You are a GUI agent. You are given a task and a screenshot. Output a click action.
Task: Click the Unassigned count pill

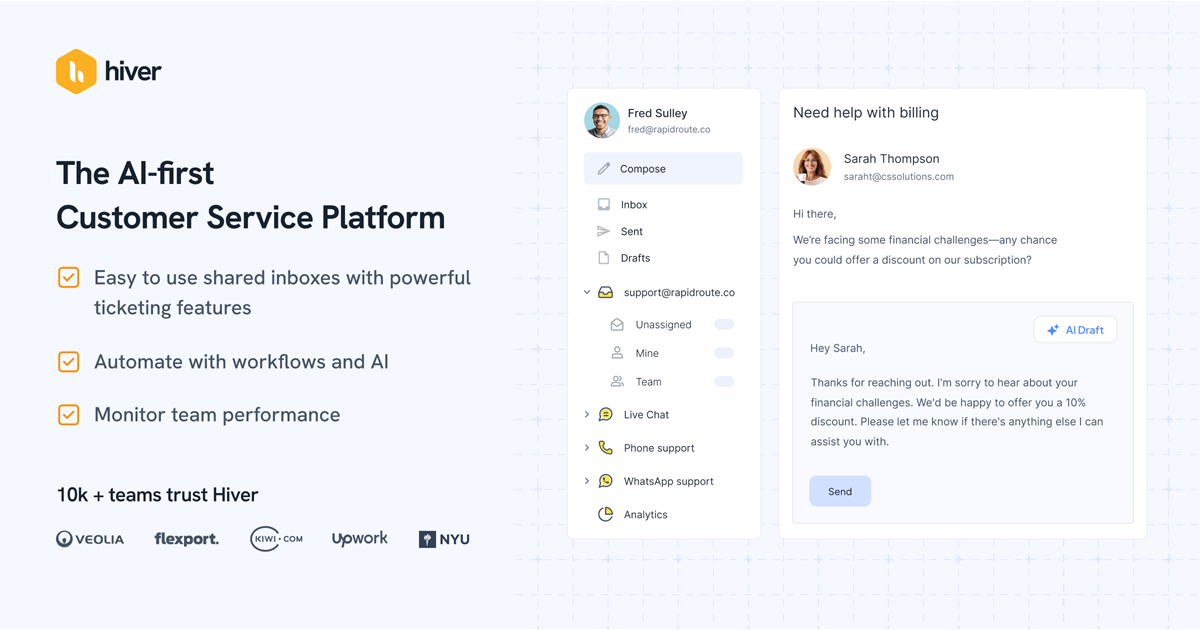pyautogui.click(x=724, y=325)
